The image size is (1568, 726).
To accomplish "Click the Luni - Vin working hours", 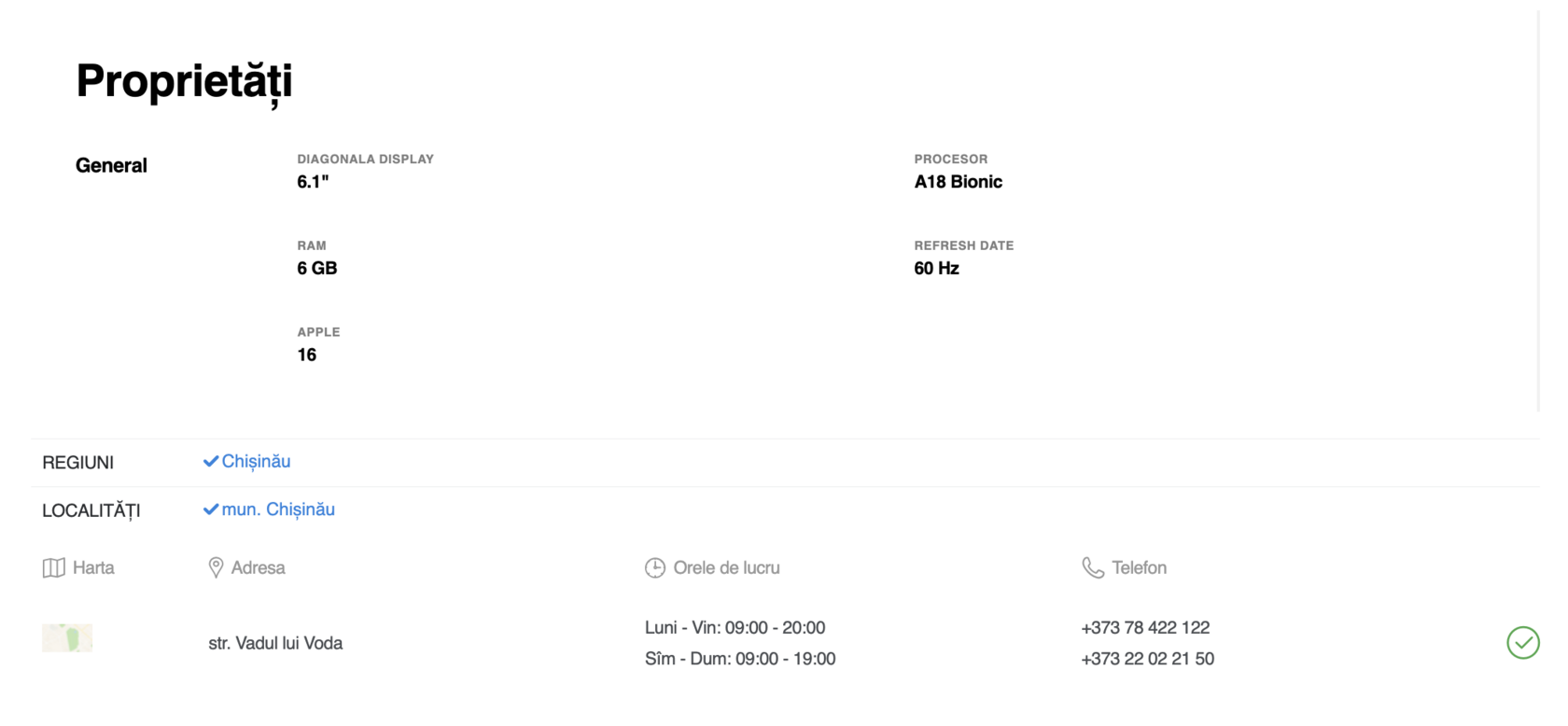I will coord(735,628).
